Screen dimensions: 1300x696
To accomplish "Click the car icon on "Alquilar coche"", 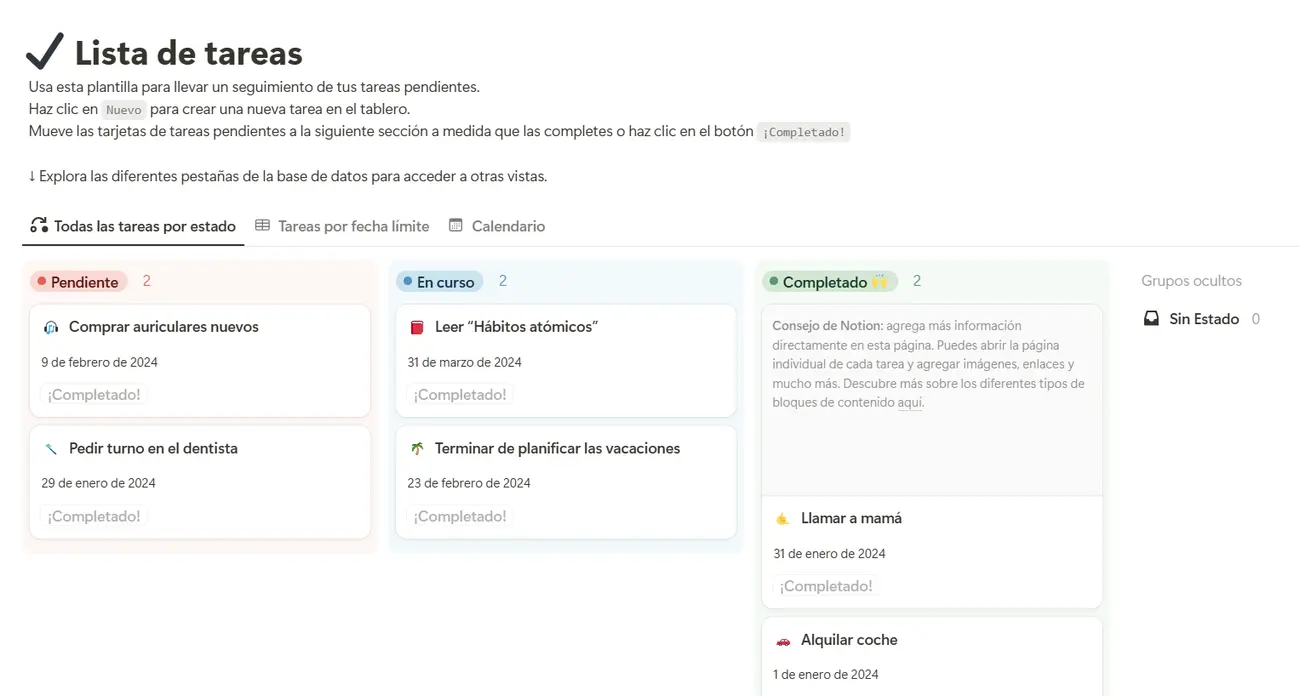I will coord(783,639).
